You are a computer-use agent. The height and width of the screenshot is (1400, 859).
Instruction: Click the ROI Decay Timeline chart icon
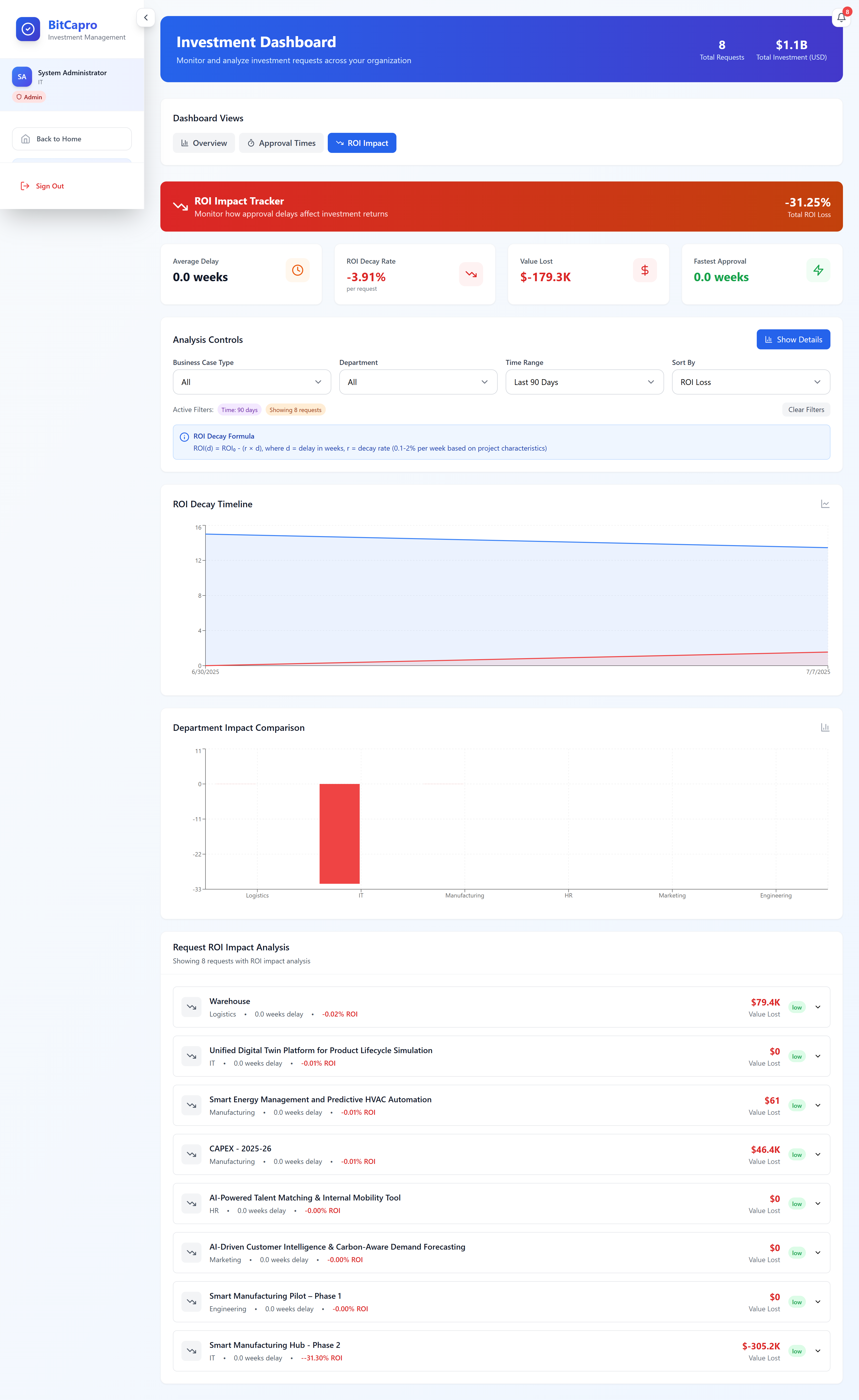click(x=825, y=504)
